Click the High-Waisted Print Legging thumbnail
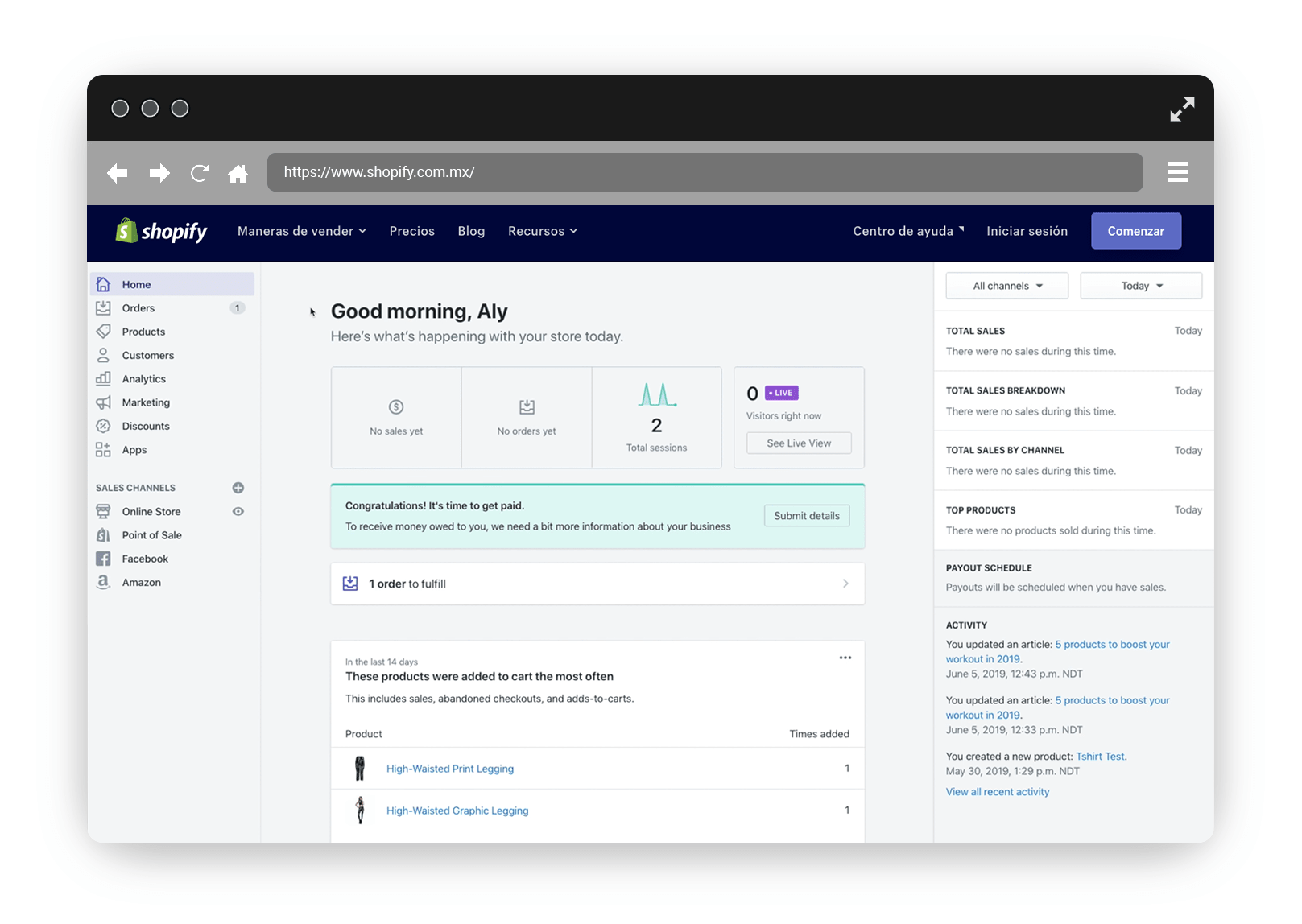The width and height of the screenshot is (1302, 924). pos(360,769)
